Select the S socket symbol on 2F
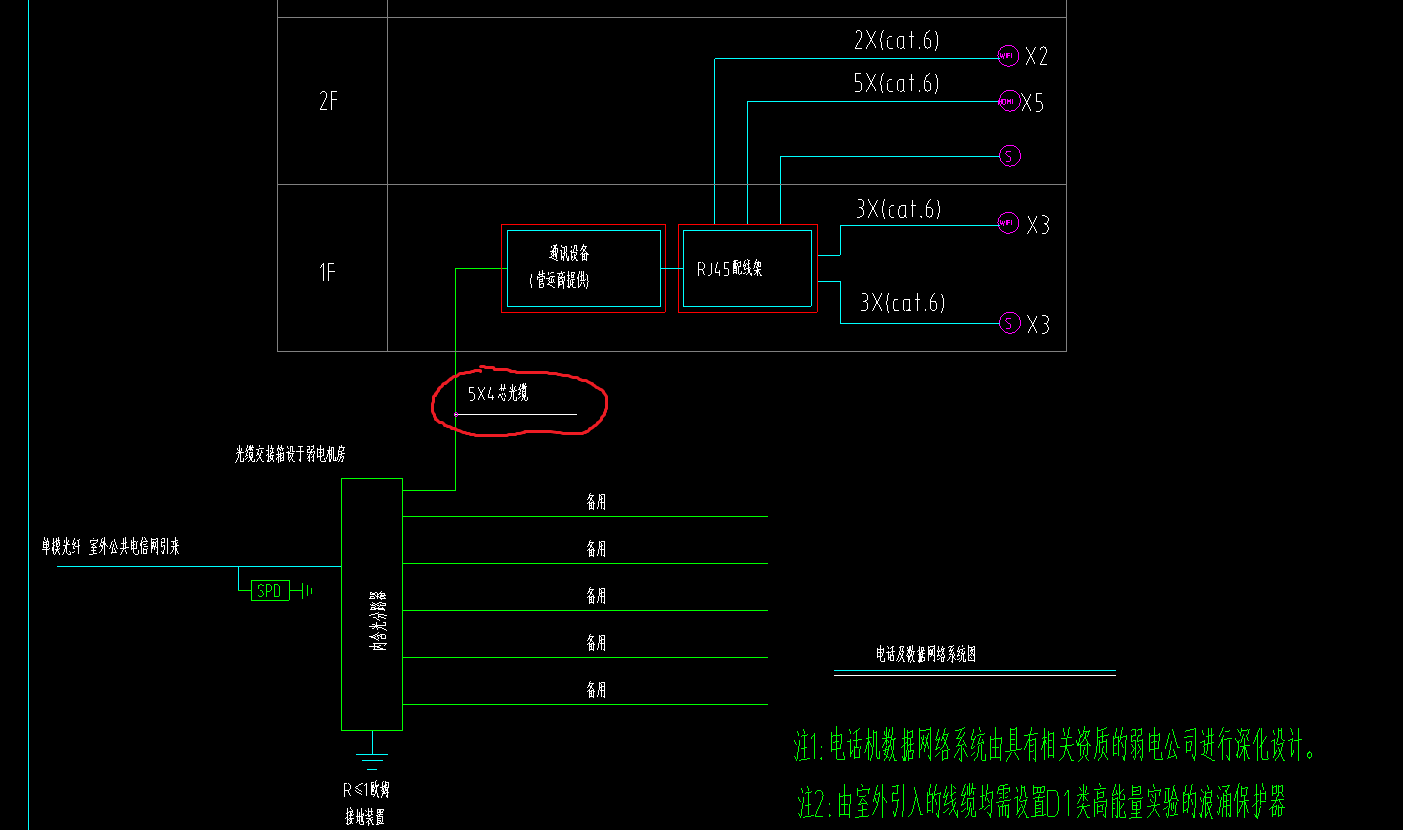 pos(1009,156)
